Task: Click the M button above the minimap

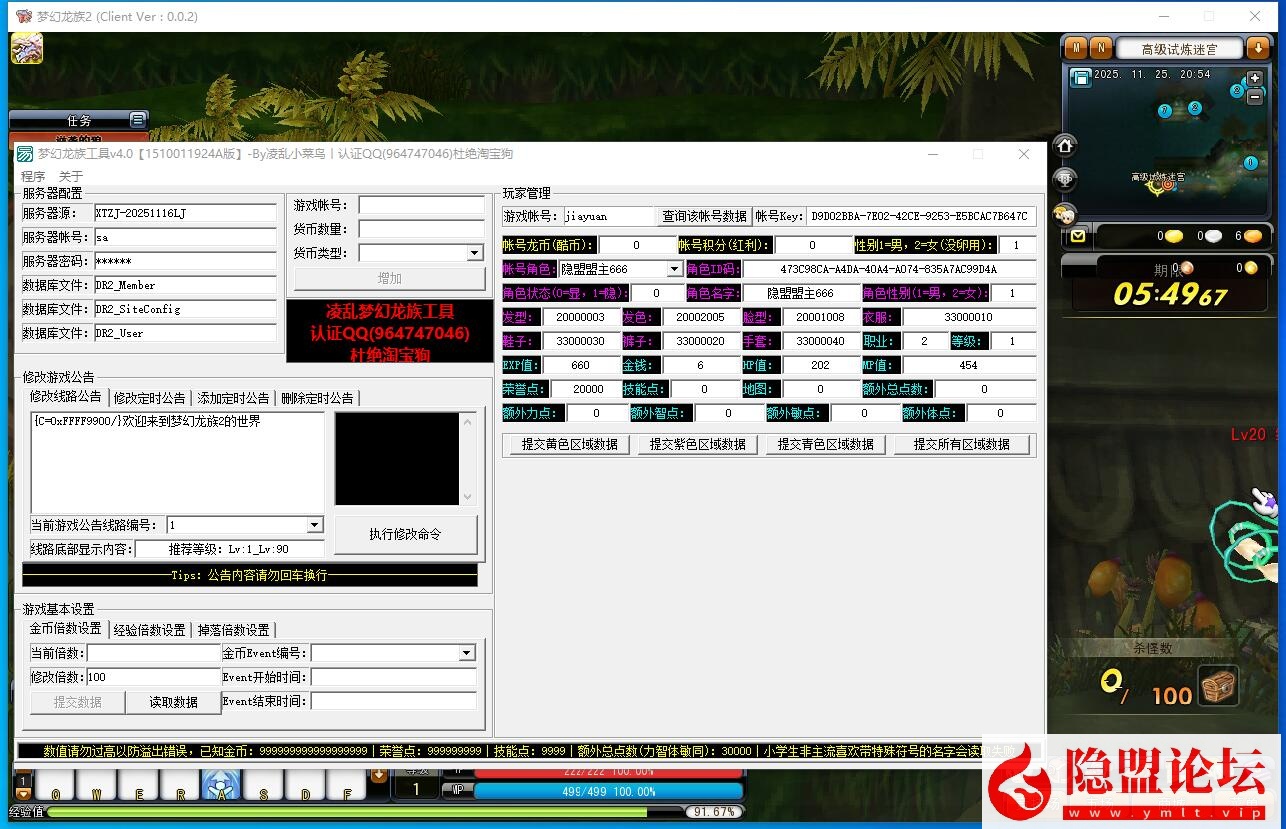Action: (x=1076, y=48)
